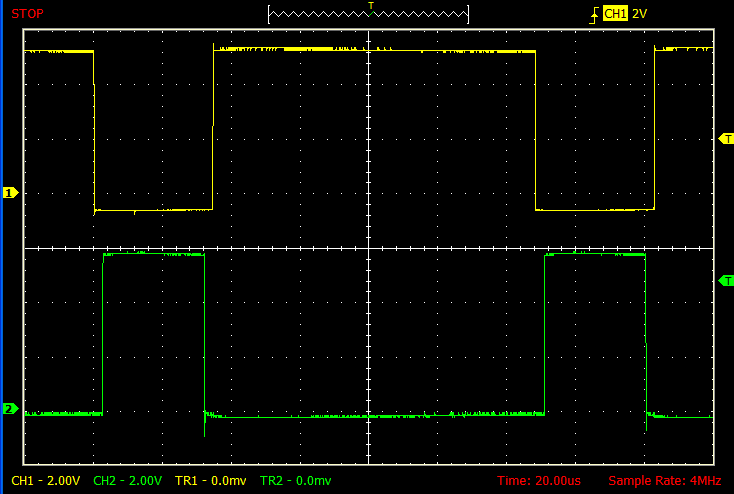Click the 2V trigger level value
This screenshot has height=494, width=734.
[639, 14]
